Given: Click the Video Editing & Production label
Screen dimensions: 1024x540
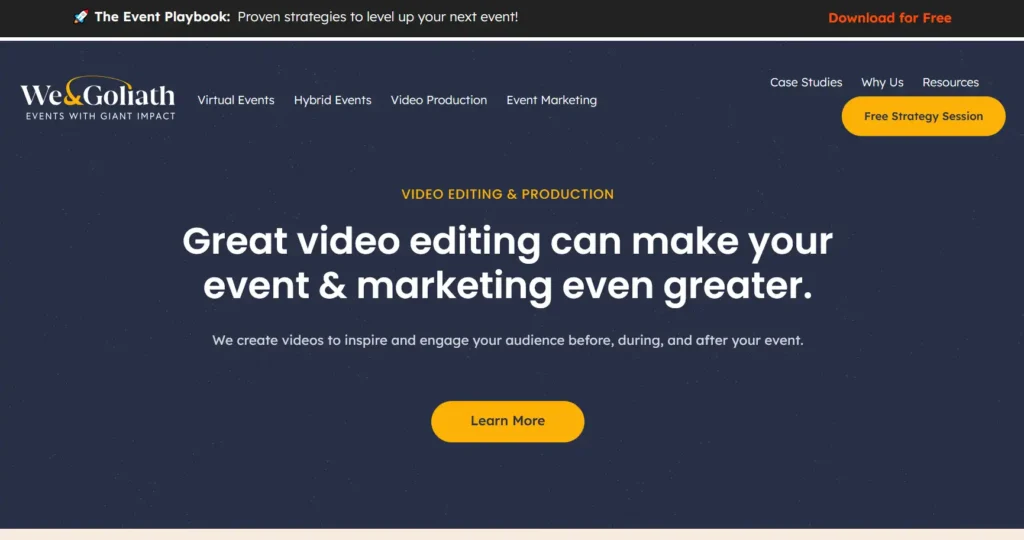Looking at the screenshot, I should coord(507,194).
